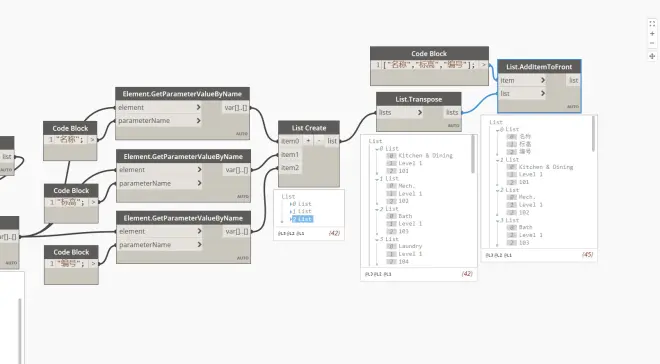Image resolution: width=660 pixels, height=364 pixels.
Task: Click the List.Transpose node header
Action: coord(418,99)
